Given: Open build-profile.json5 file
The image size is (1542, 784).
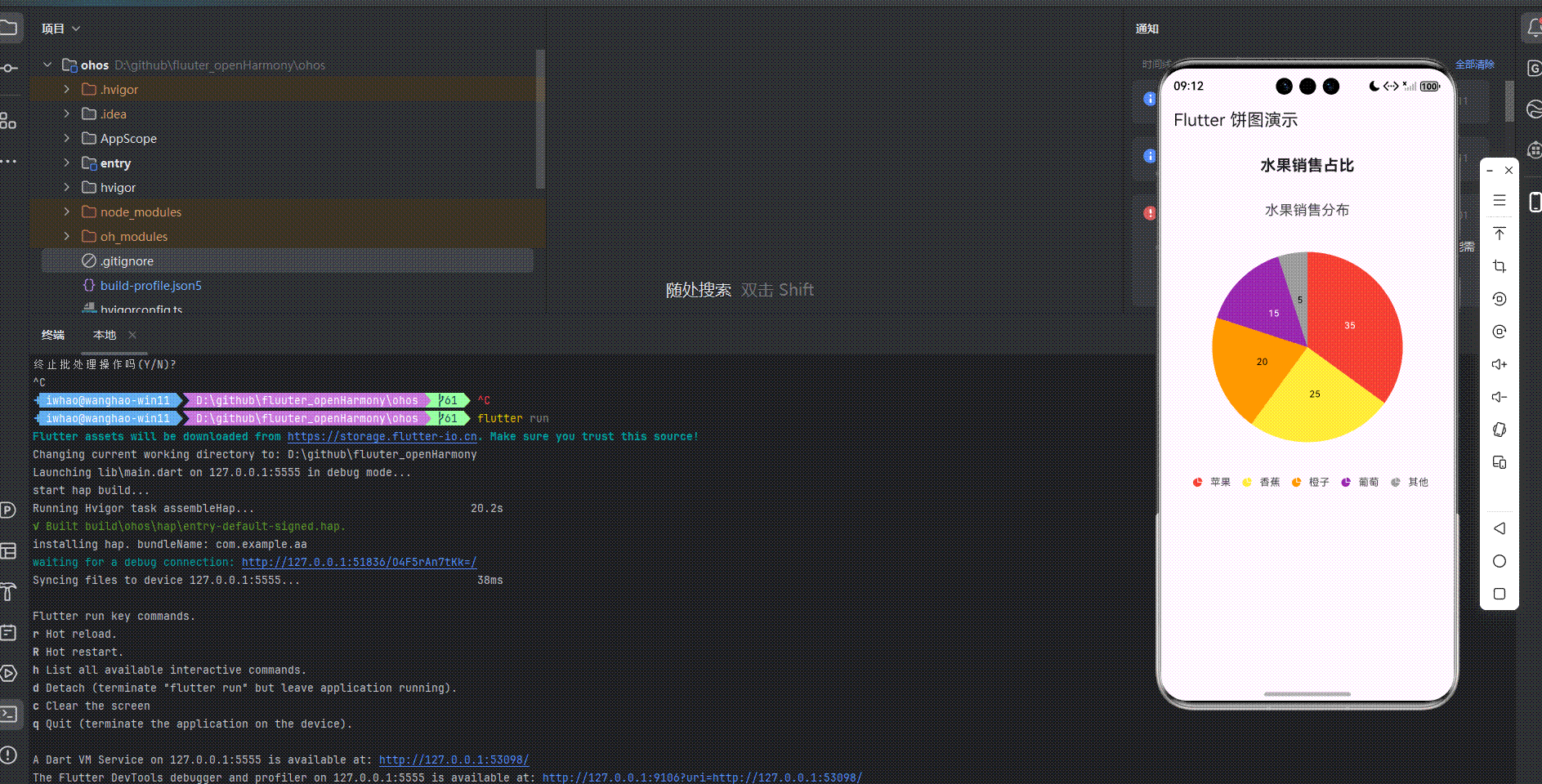Looking at the screenshot, I should click(151, 285).
